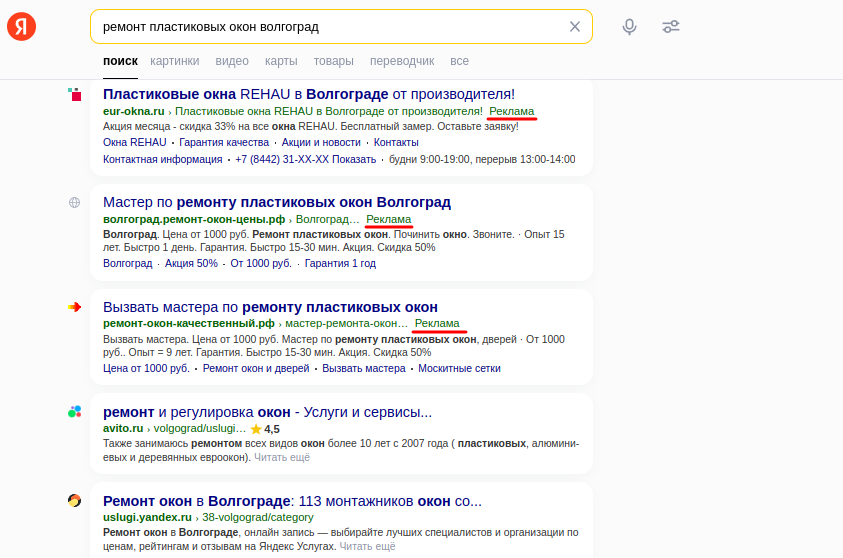This screenshot has height=558, width=843.
Task: Click Реклама label on Вызвать мастера result
Action: 437,324
